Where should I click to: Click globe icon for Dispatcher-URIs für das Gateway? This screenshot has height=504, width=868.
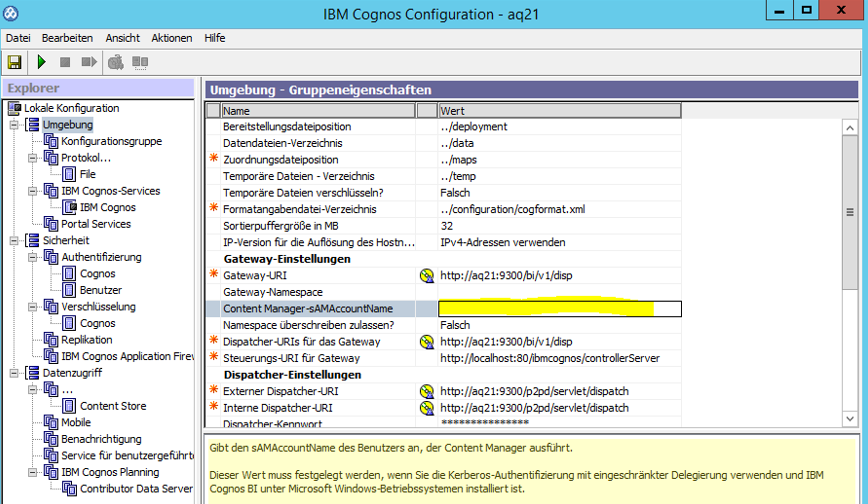(427, 342)
